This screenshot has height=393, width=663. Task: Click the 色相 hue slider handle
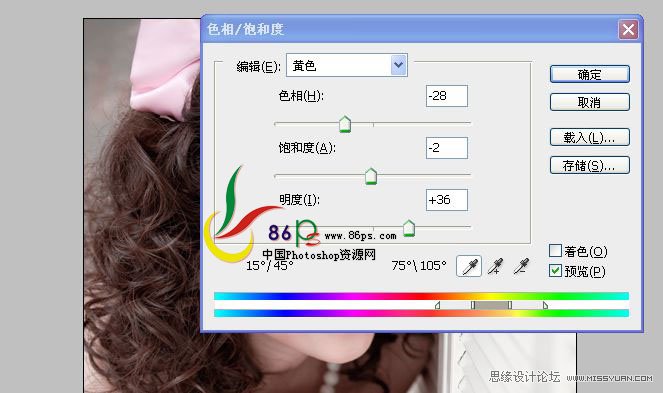345,124
